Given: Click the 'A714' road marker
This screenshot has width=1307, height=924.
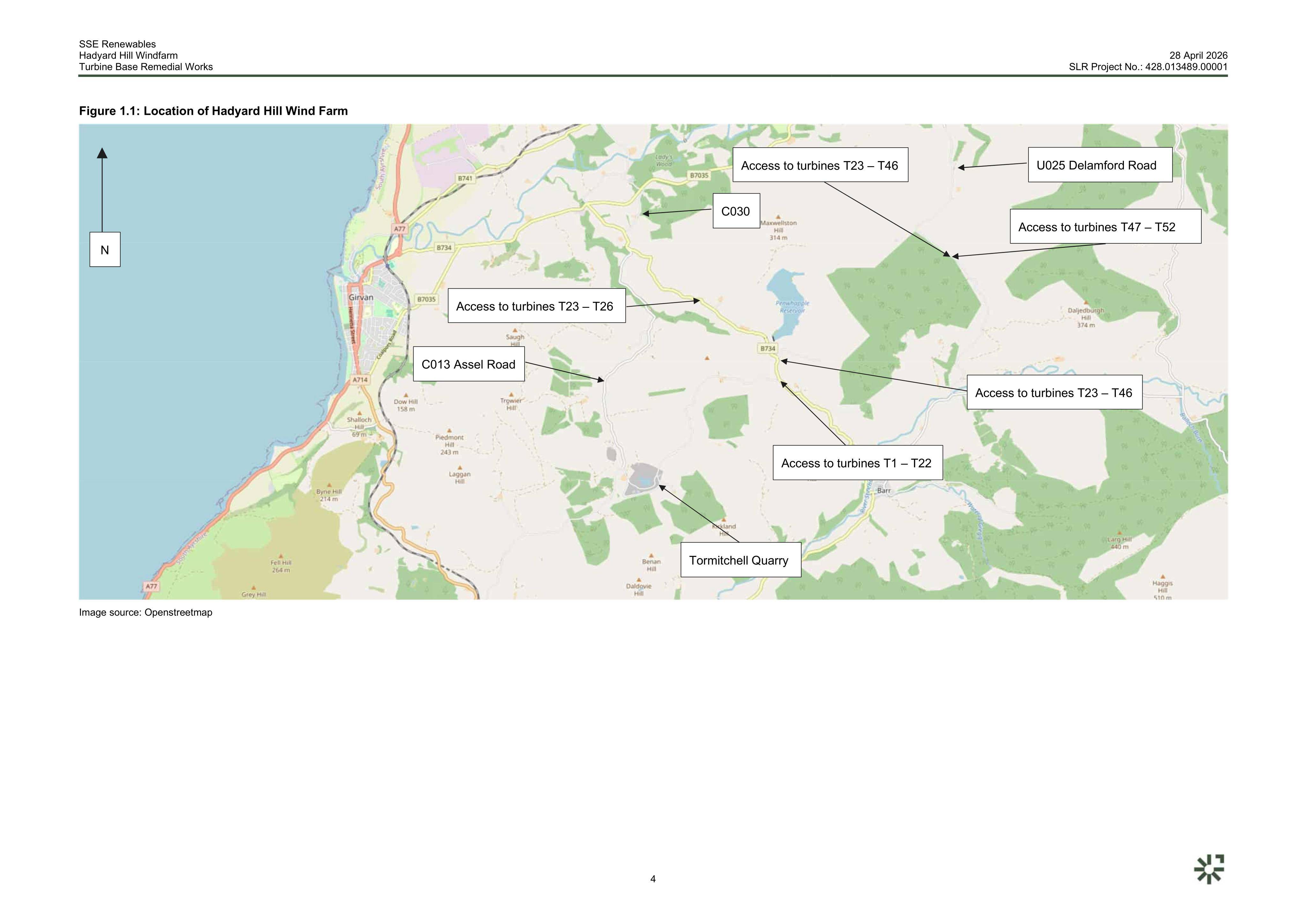Looking at the screenshot, I should point(360,380).
